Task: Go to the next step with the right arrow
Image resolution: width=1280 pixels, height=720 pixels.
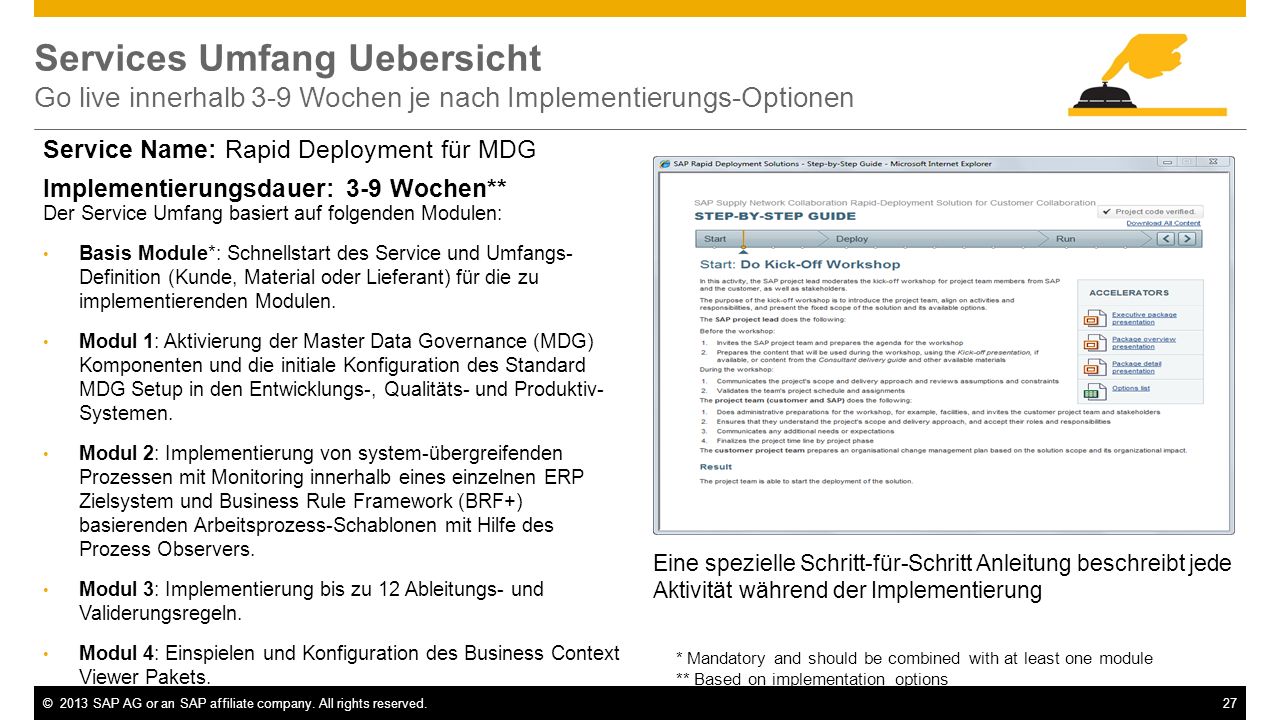Action: click(1187, 239)
